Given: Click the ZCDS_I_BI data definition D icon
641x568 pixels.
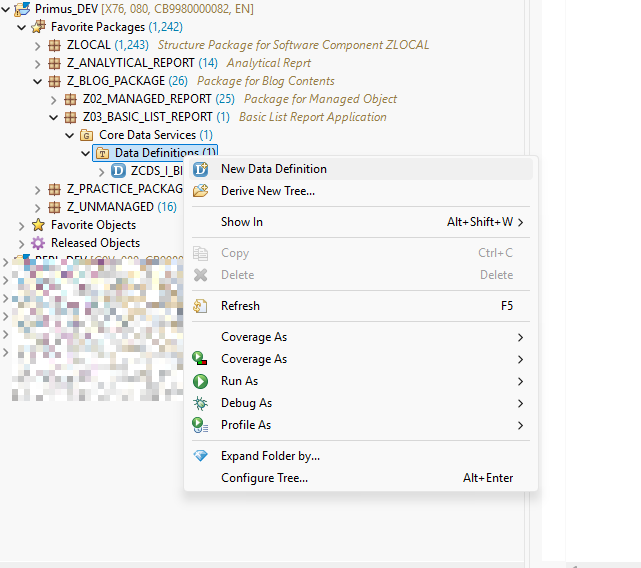Looking at the screenshot, I should pos(118,171).
